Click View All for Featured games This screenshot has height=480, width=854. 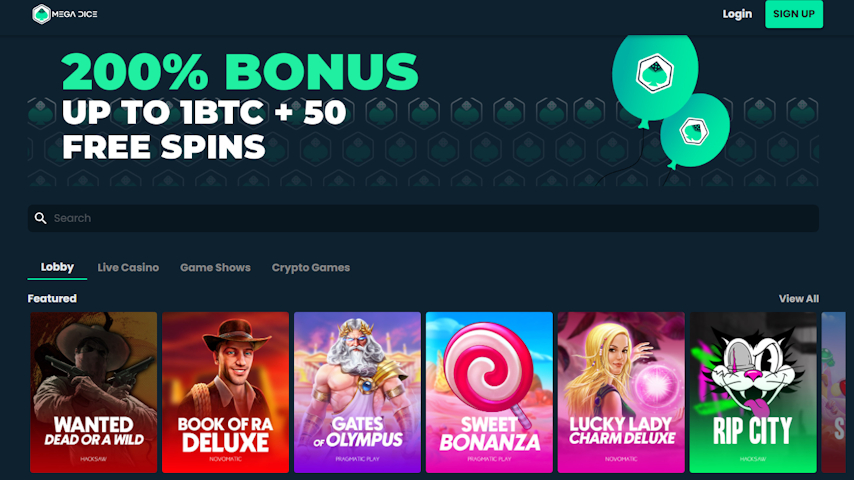click(x=798, y=299)
